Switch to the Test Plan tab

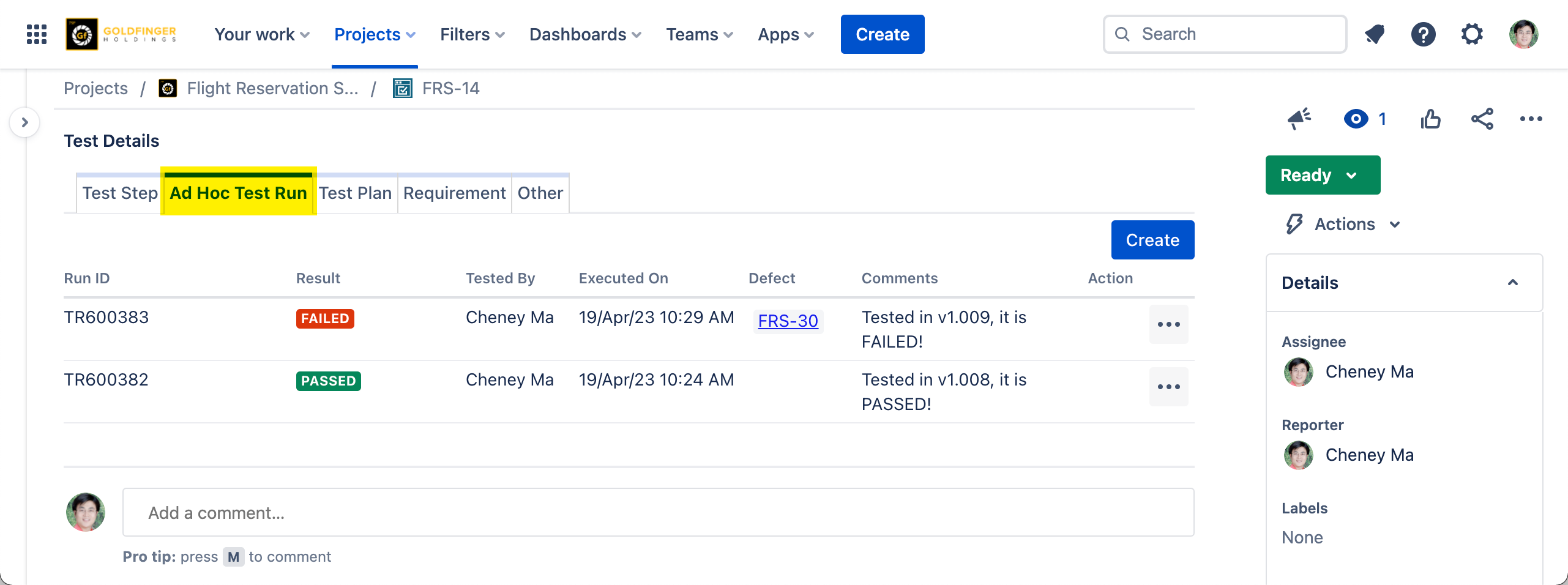coord(355,193)
